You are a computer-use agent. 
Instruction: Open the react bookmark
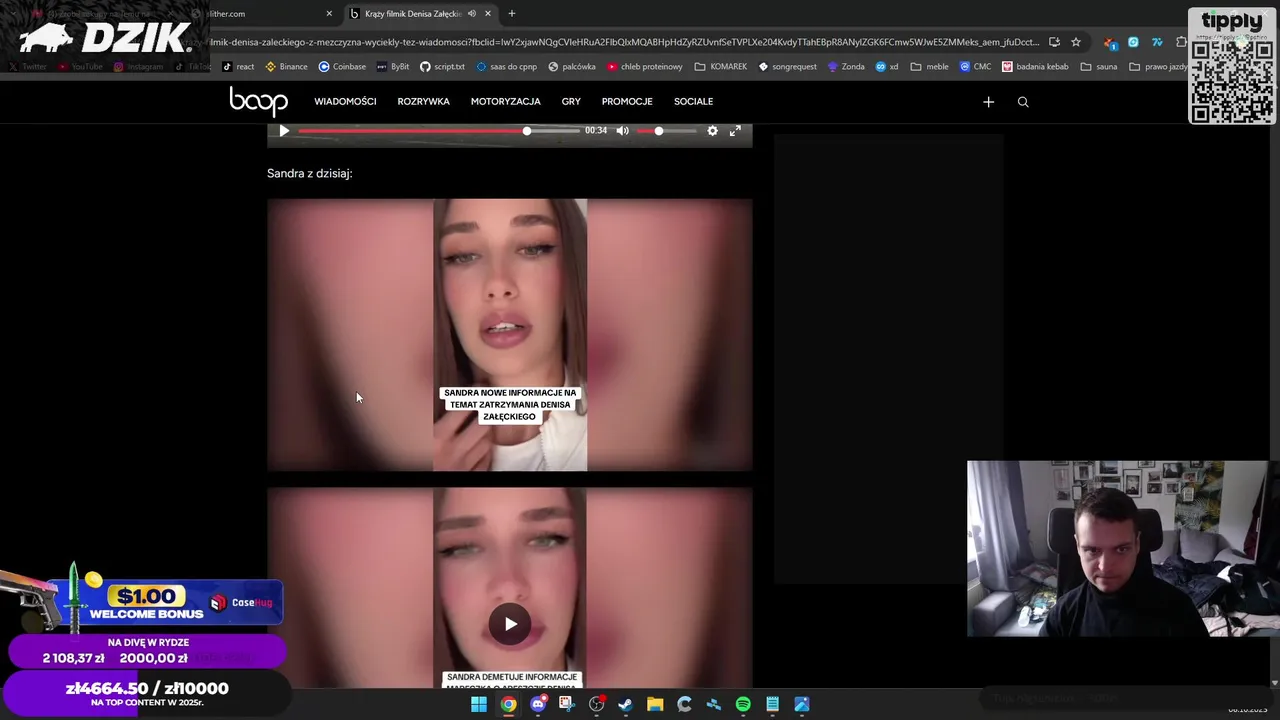pyautogui.click(x=238, y=67)
